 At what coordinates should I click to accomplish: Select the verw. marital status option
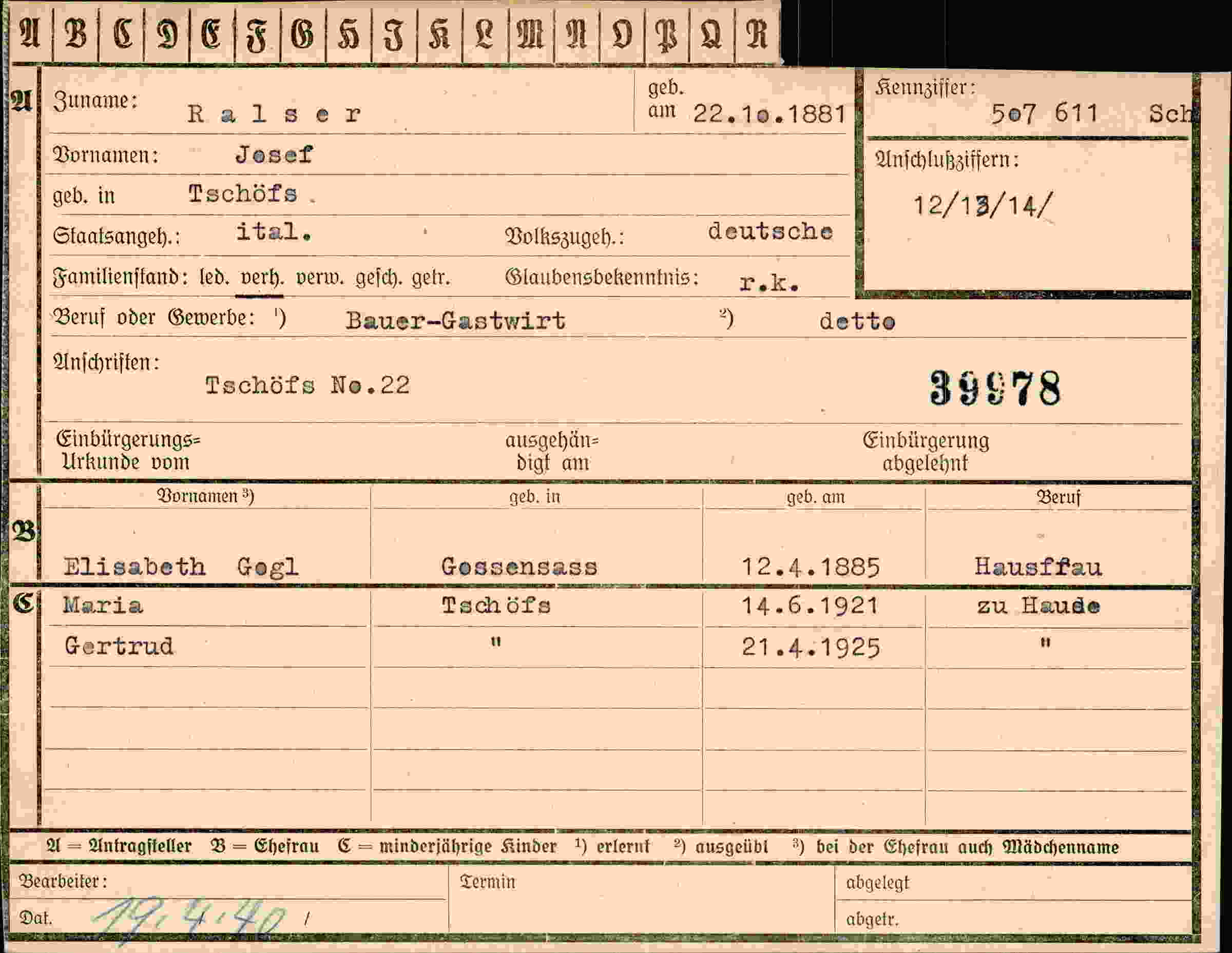pos(320,278)
